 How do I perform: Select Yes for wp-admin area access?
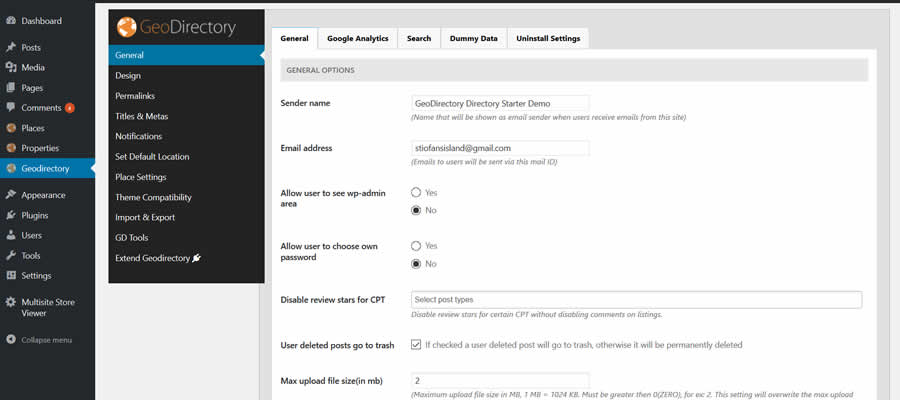416,192
